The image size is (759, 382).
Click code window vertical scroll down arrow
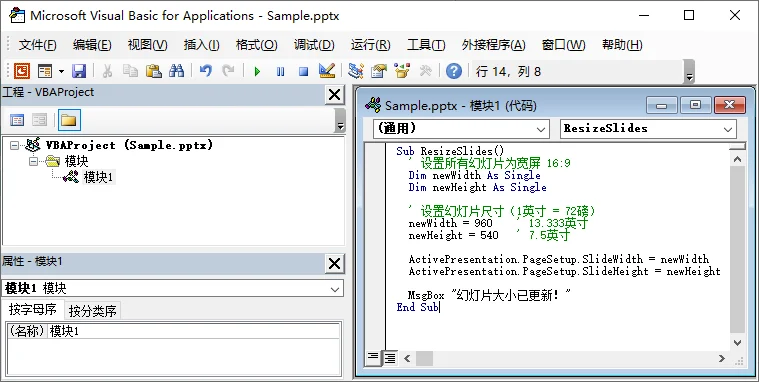(737, 342)
